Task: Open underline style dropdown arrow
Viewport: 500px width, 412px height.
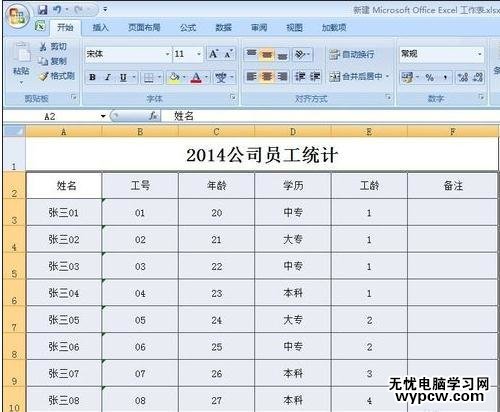Action: click(x=134, y=78)
